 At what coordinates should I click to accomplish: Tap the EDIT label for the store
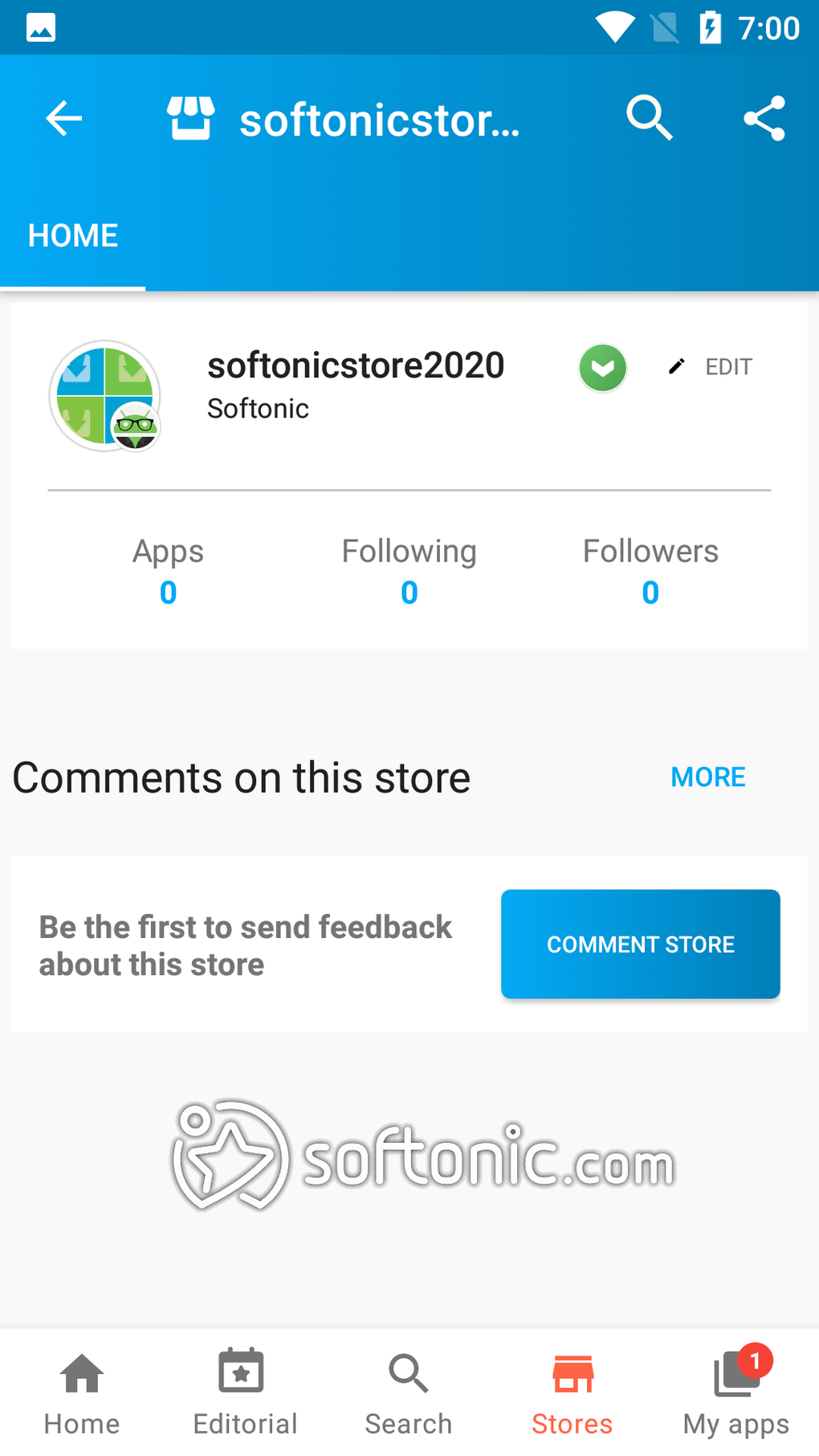[x=728, y=367]
